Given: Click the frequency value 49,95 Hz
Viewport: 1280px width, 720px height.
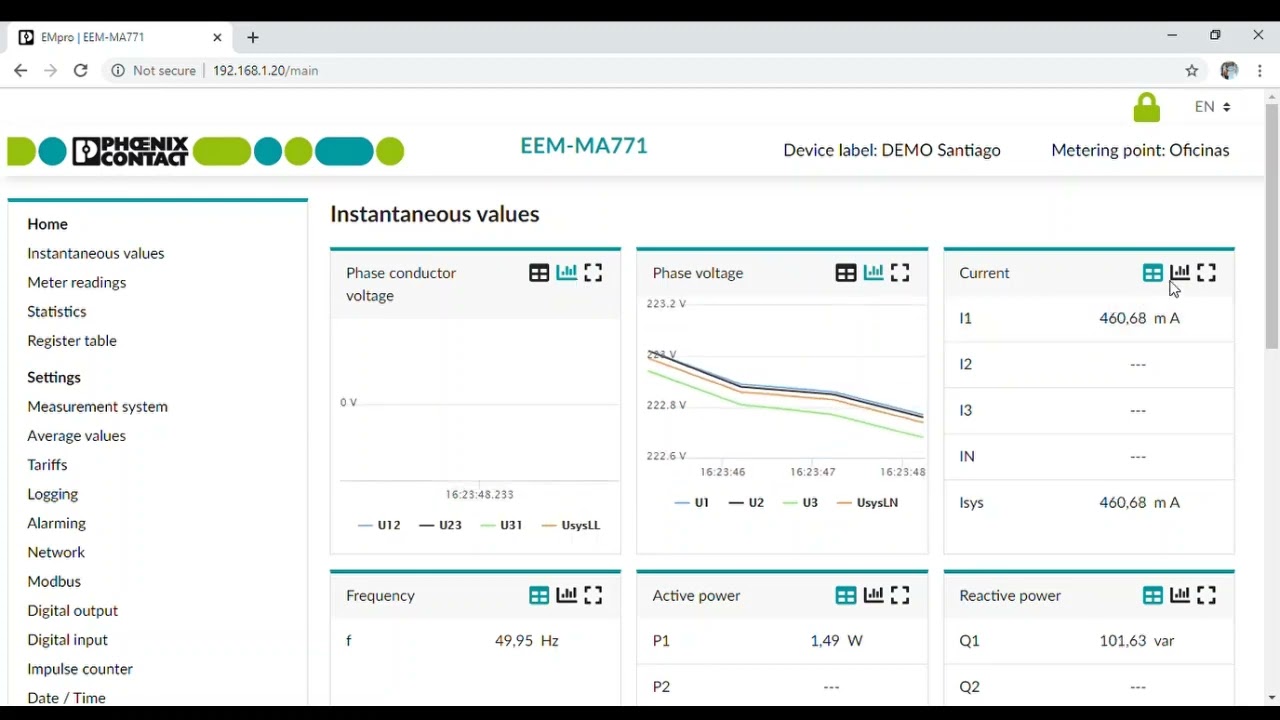Looking at the screenshot, I should pyautogui.click(x=527, y=640).
